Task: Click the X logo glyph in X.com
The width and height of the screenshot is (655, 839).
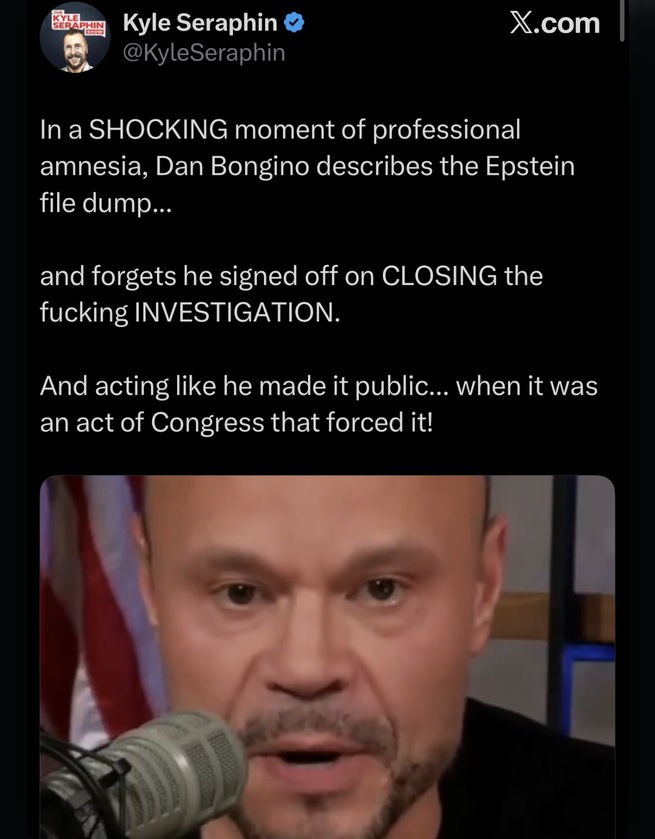Action: click(522, 24)
